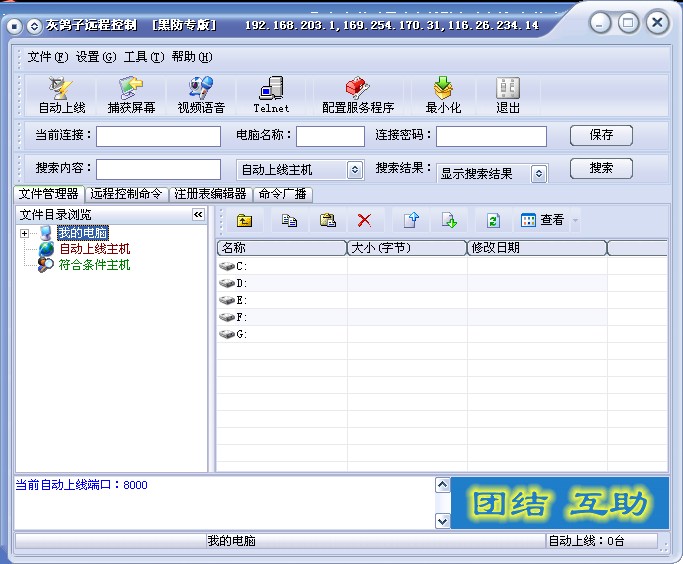
Task: Select drive F: in file list
Action: pyautogui.click(x=233, y=317)
